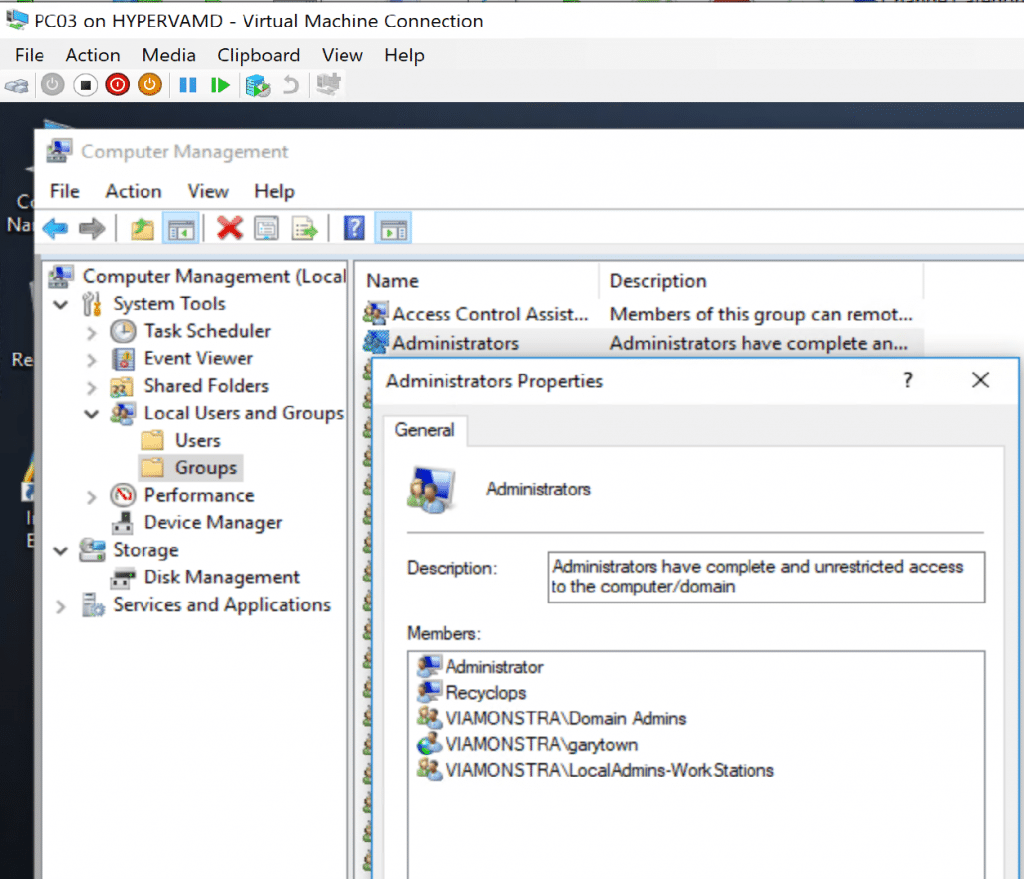The height and width of the screenshot is (879, 1024).
Task: Create a checkpoint of the VM
Action: tap(256, 85)
